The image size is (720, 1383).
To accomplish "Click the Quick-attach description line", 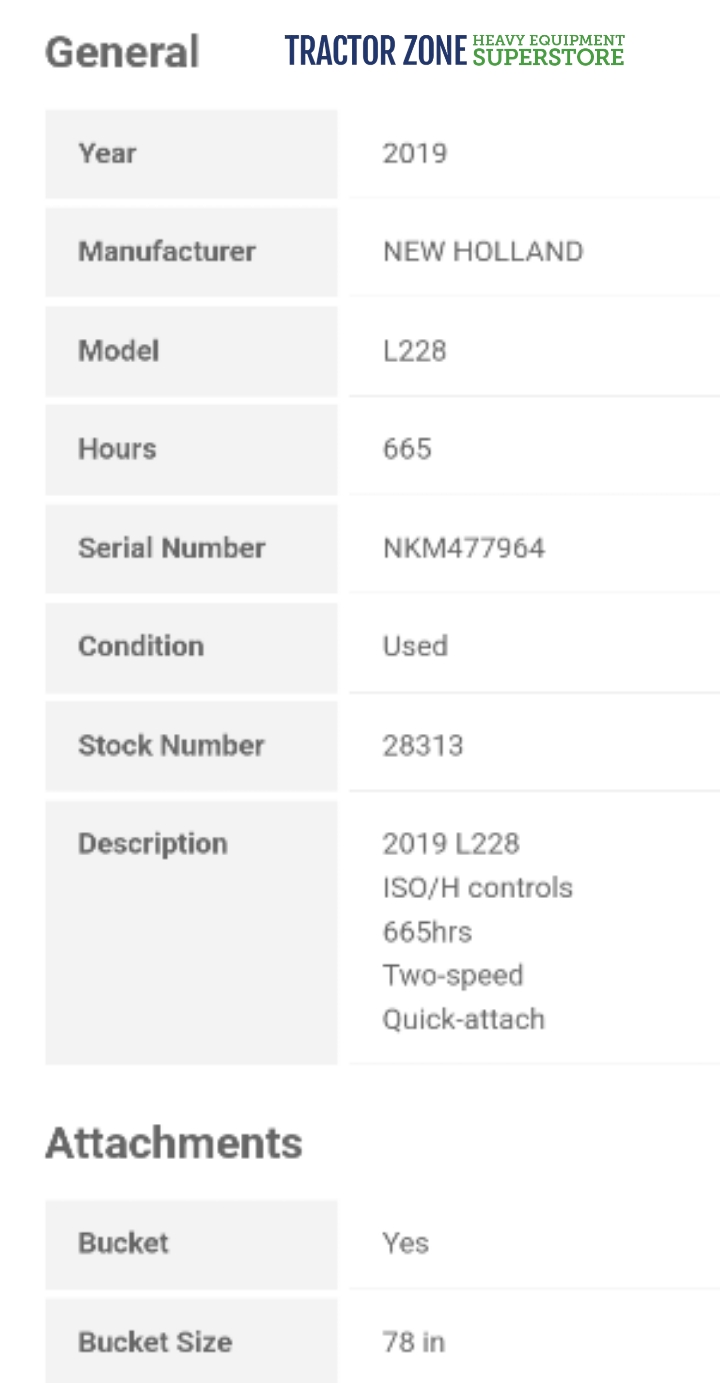I will click(464, 1019).
